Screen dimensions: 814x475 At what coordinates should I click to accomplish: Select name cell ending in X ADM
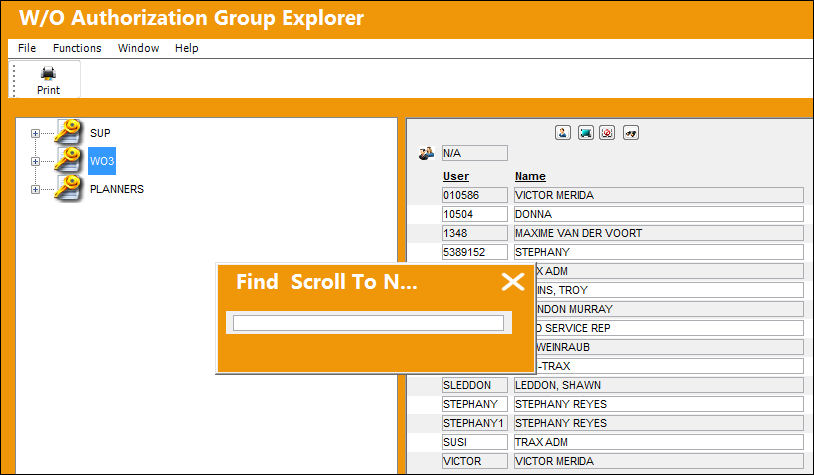coord(670,271)
